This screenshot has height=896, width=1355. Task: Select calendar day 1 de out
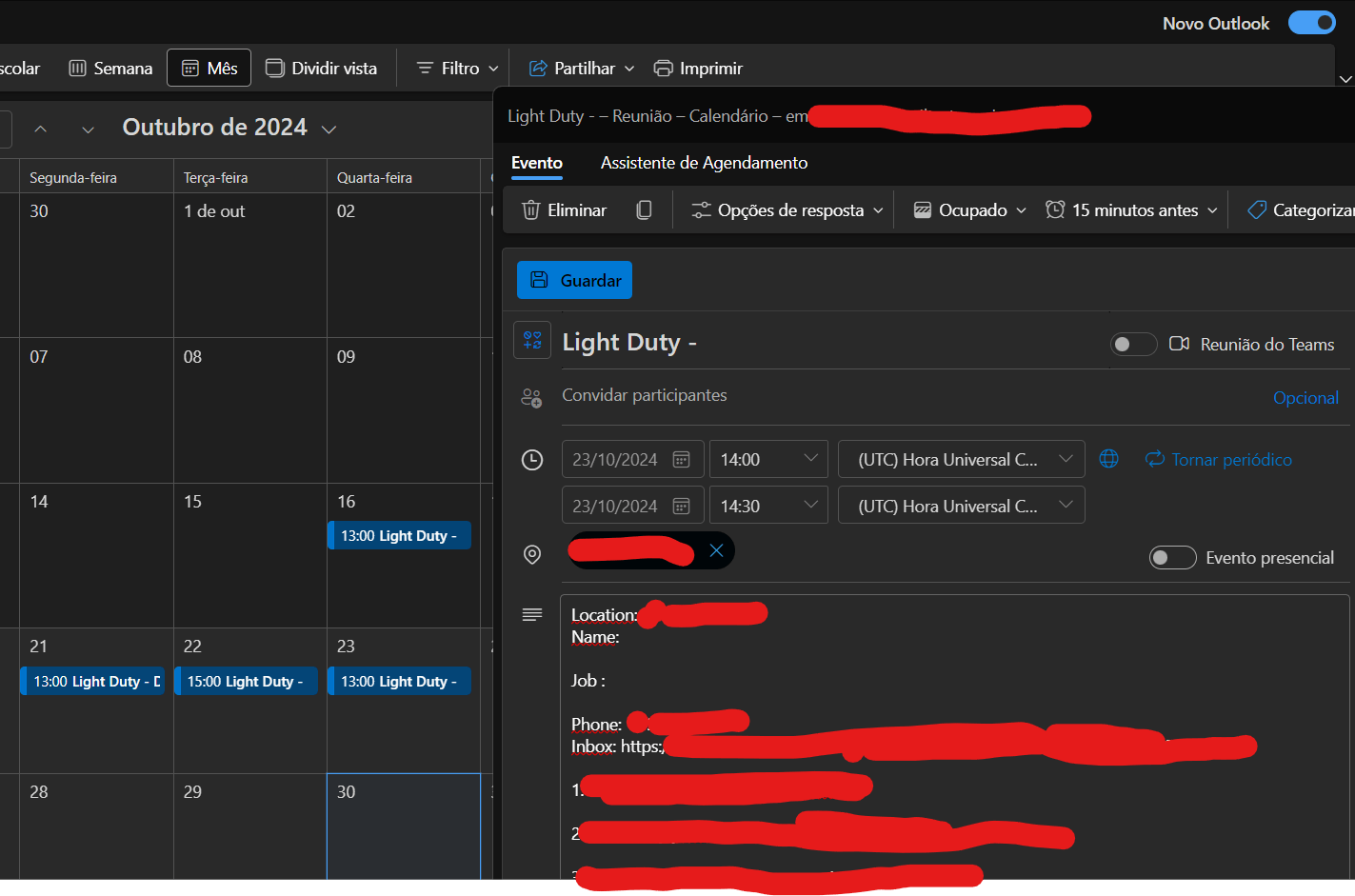coord(249,265)
